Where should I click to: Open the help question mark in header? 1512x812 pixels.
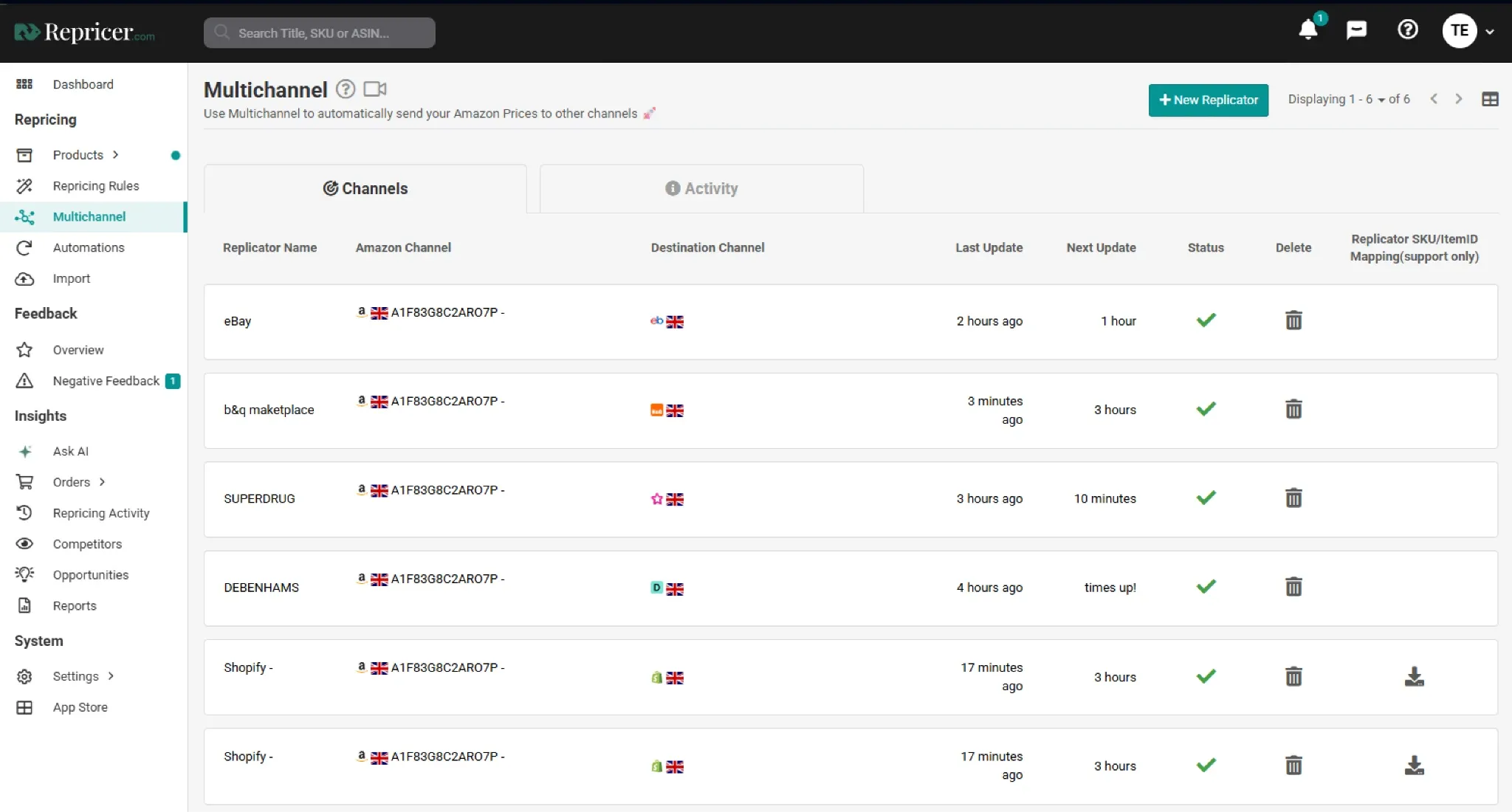[x=1407, y=30]
